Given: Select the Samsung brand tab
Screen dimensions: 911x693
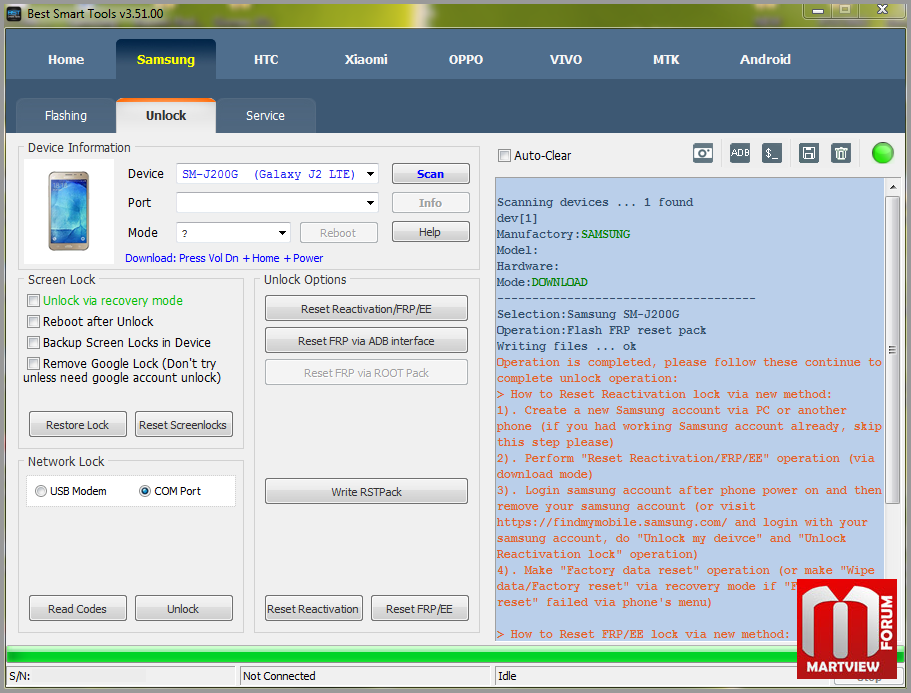Looking at the screenshot, I should 166,59.
